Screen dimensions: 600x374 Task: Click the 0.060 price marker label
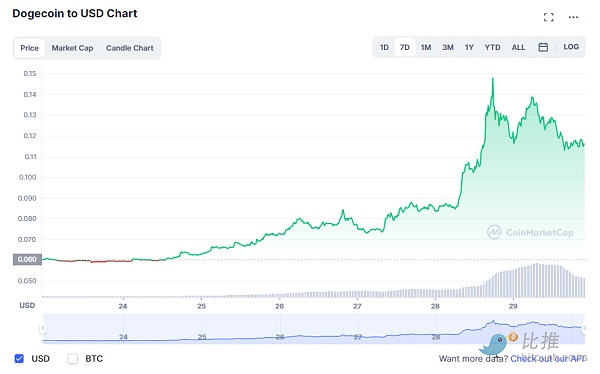(27, 260)
